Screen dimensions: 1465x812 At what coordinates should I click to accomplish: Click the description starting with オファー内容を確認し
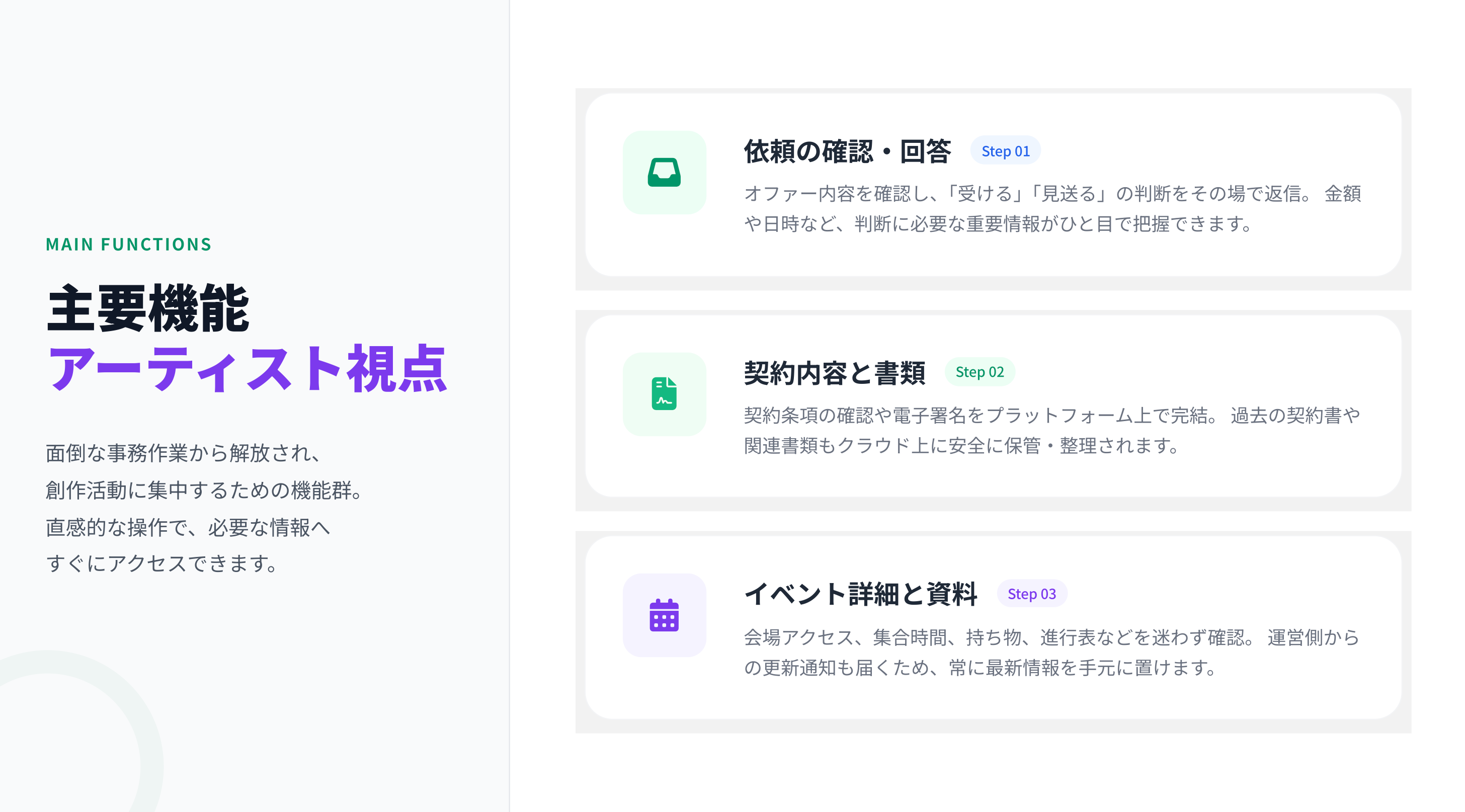coord(1052,208)
